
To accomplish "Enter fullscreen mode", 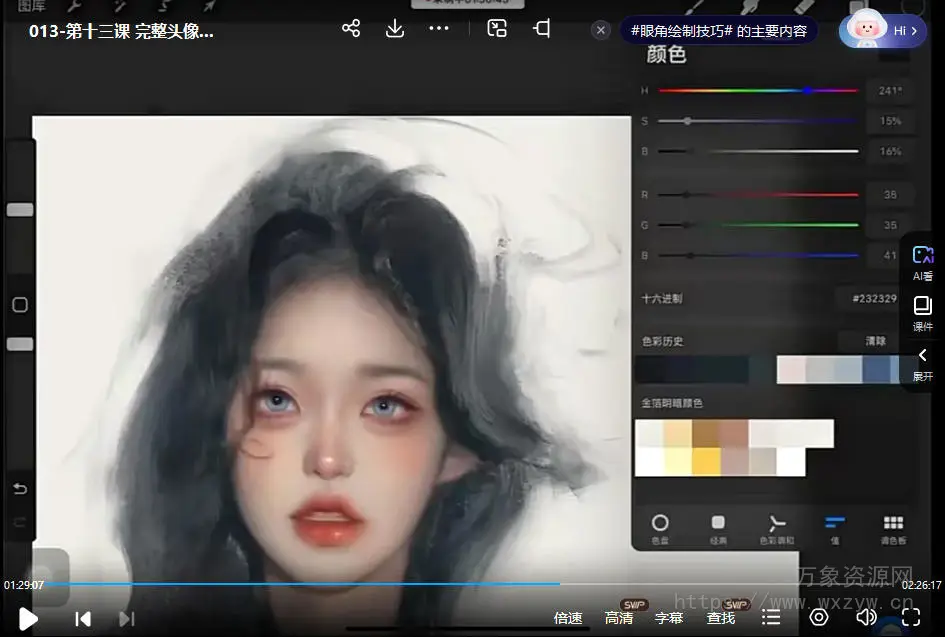I will click(911, 618).
